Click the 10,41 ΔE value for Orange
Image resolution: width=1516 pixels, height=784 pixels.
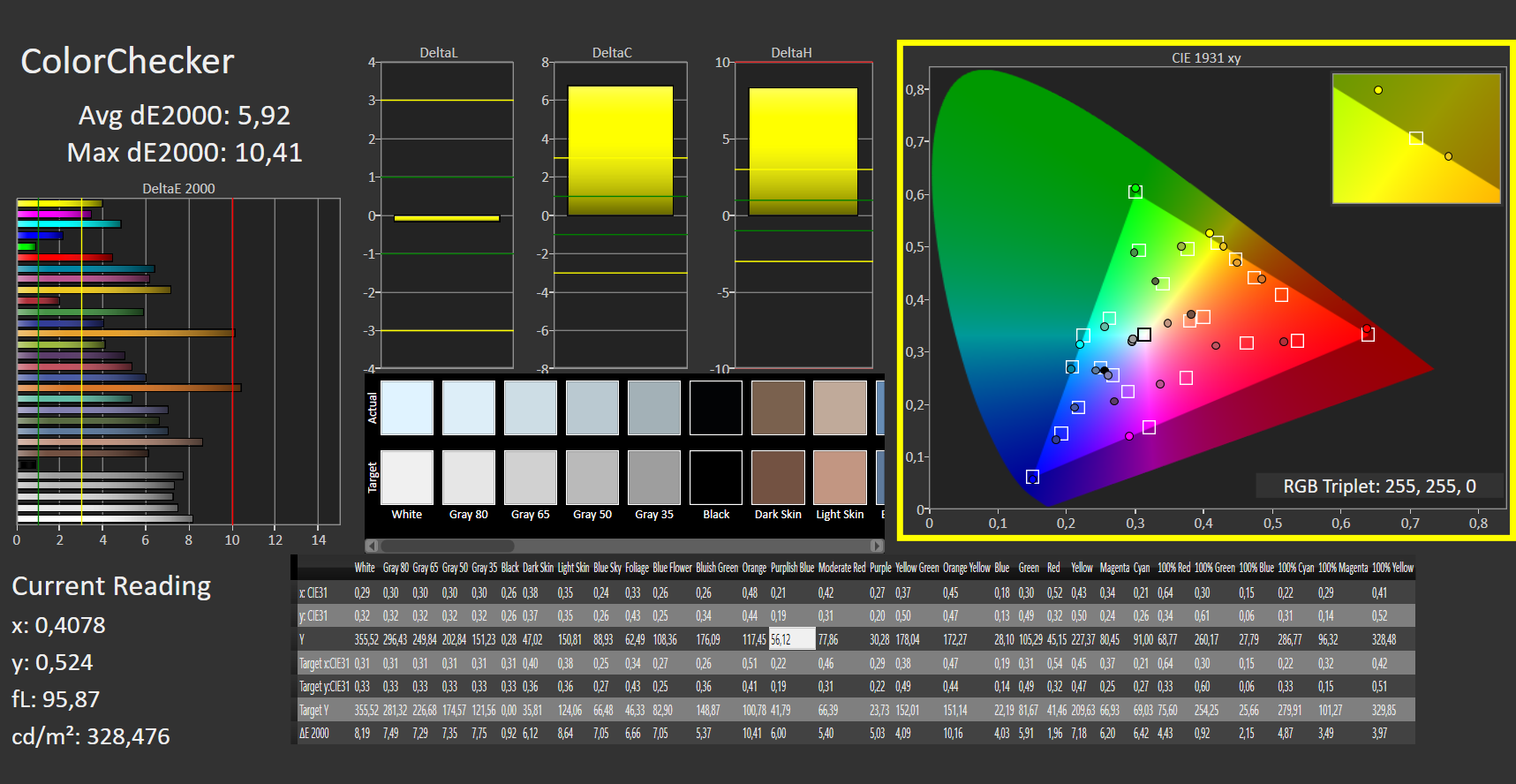752,733
